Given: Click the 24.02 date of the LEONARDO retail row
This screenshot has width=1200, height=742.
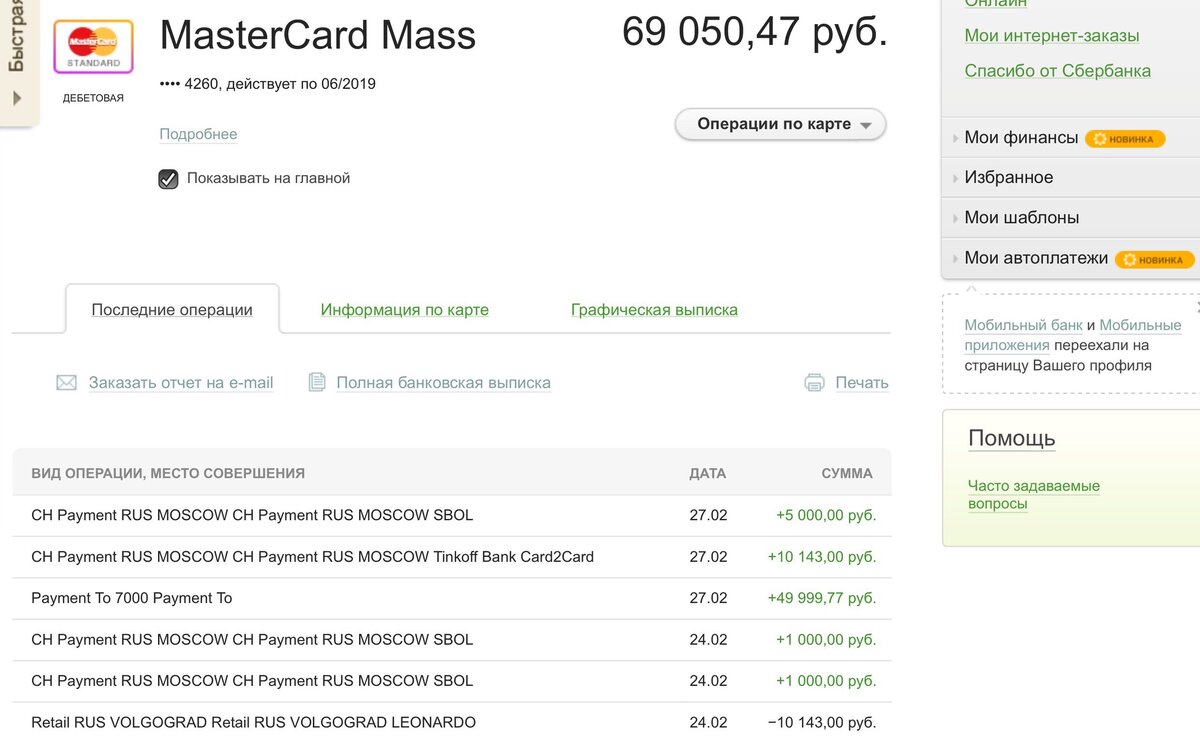Looking at the screenshot, I should [x=708, y=722].
